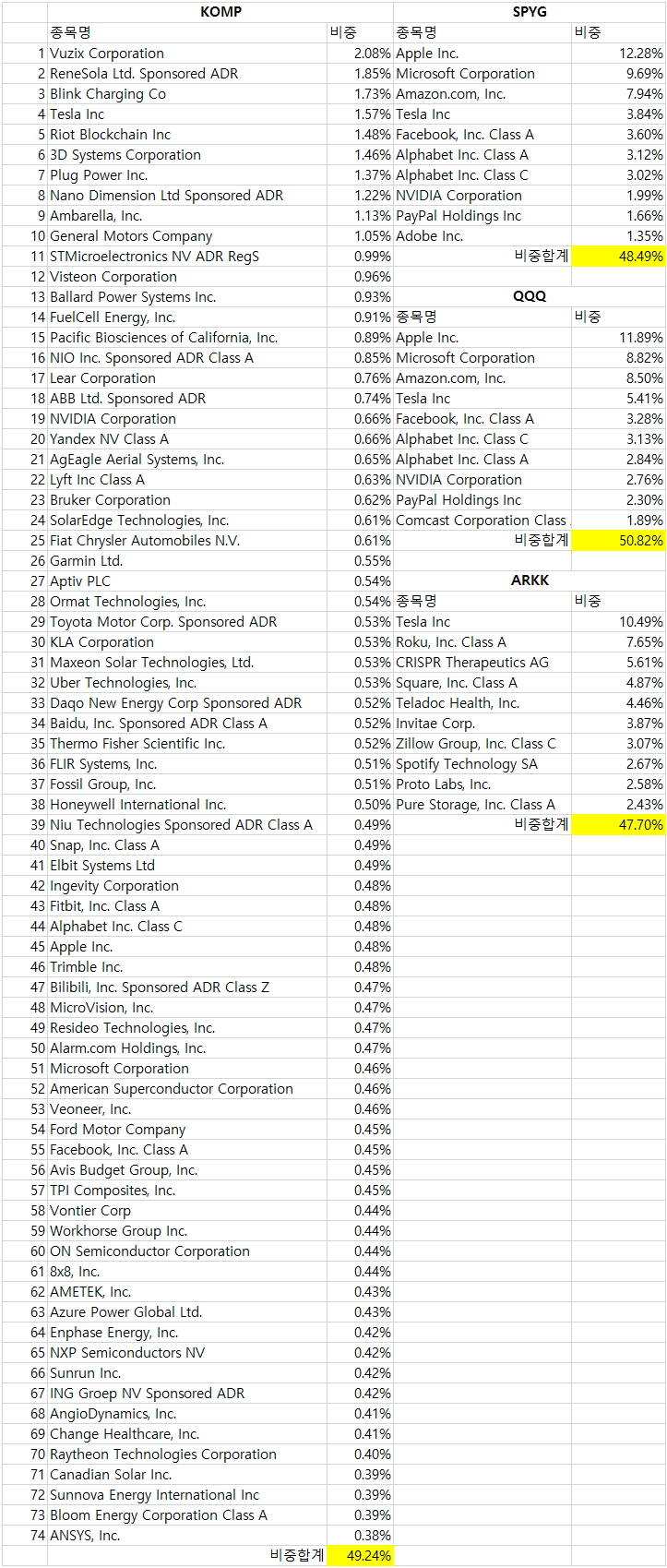Click Yandex NV Class A cell

click(187, 439)
